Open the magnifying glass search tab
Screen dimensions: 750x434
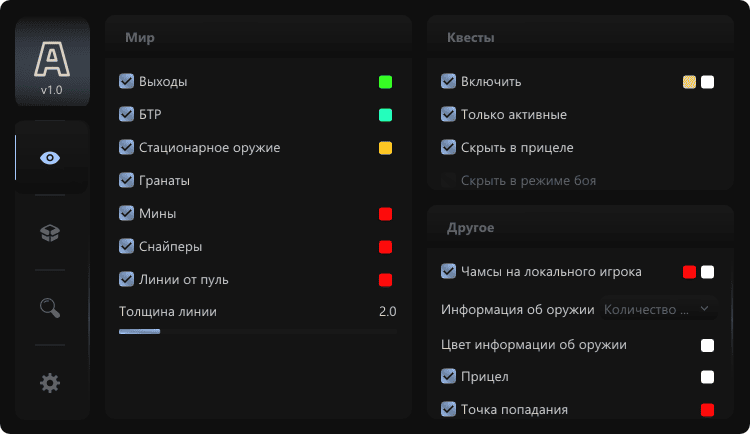coord(50,307)
